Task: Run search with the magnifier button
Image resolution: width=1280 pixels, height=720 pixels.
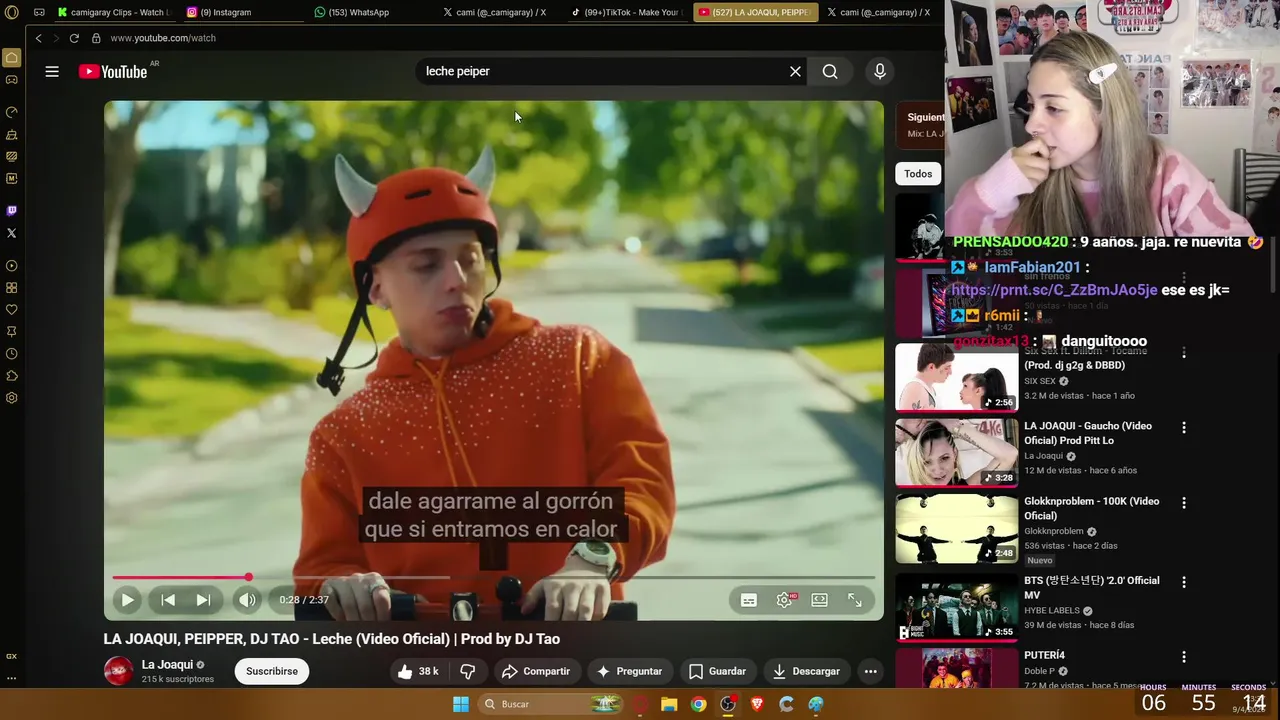Action: (830, 71)
